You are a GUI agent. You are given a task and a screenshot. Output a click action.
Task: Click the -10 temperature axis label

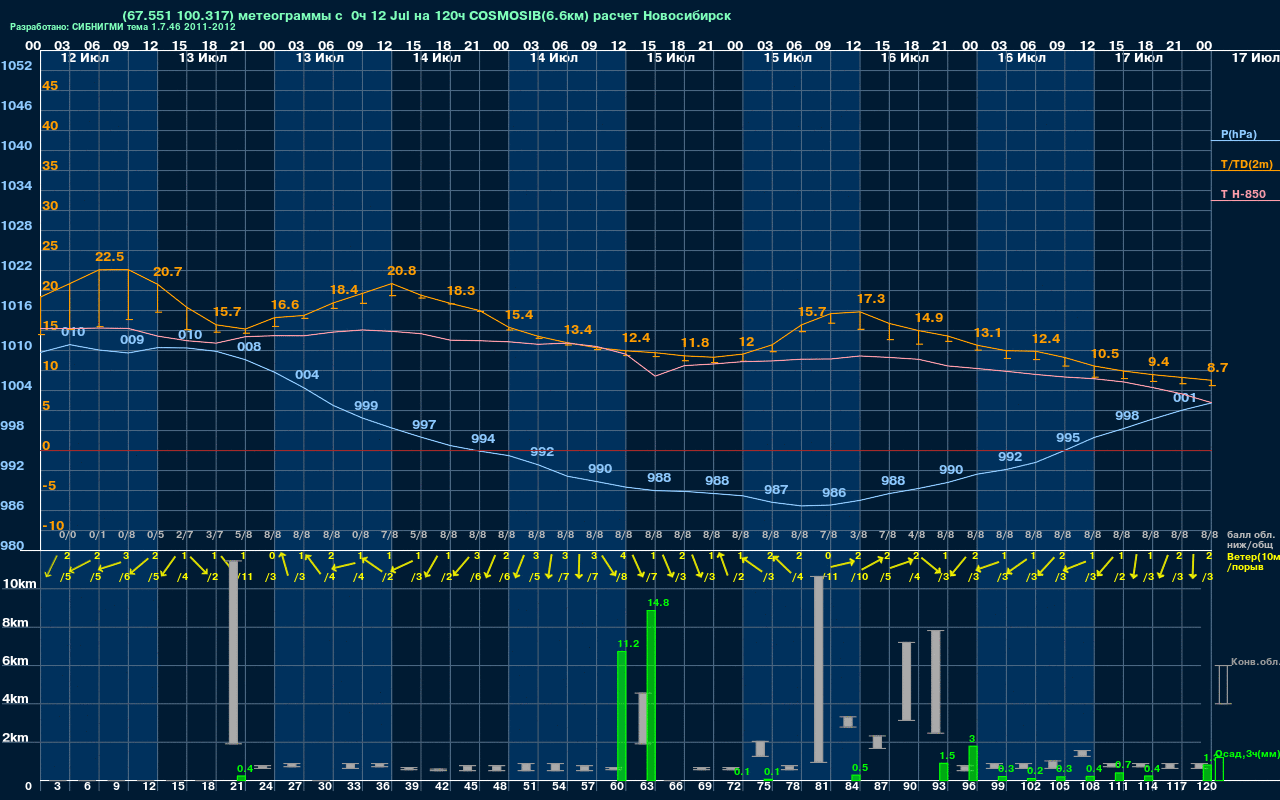[x=54, y=526]
